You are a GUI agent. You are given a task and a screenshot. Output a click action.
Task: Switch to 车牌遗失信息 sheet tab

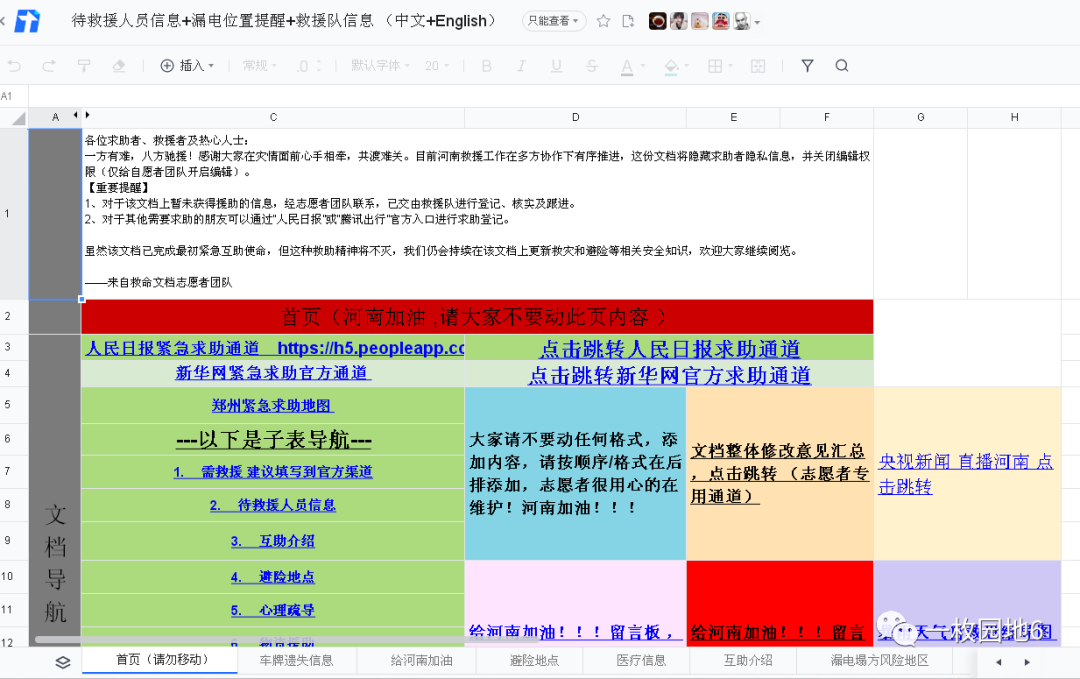[x=296, y=660]
